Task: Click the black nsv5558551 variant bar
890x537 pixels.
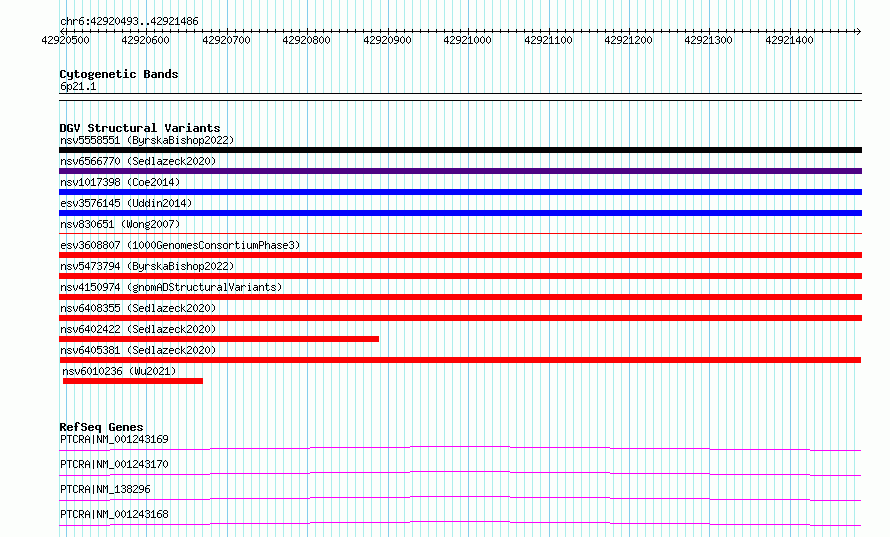Action: coord(460,150)
